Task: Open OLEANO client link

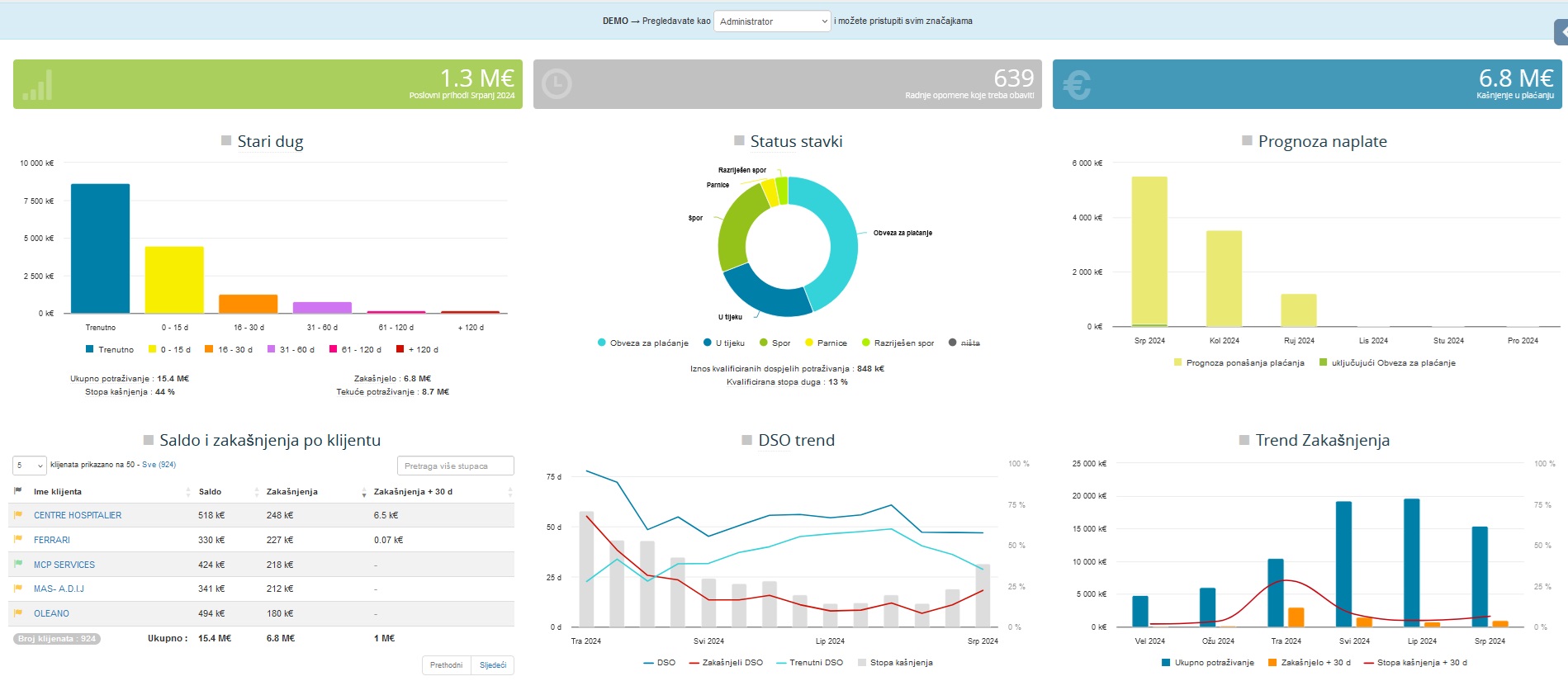Action: pyautogui.click(x=51, y=613)
